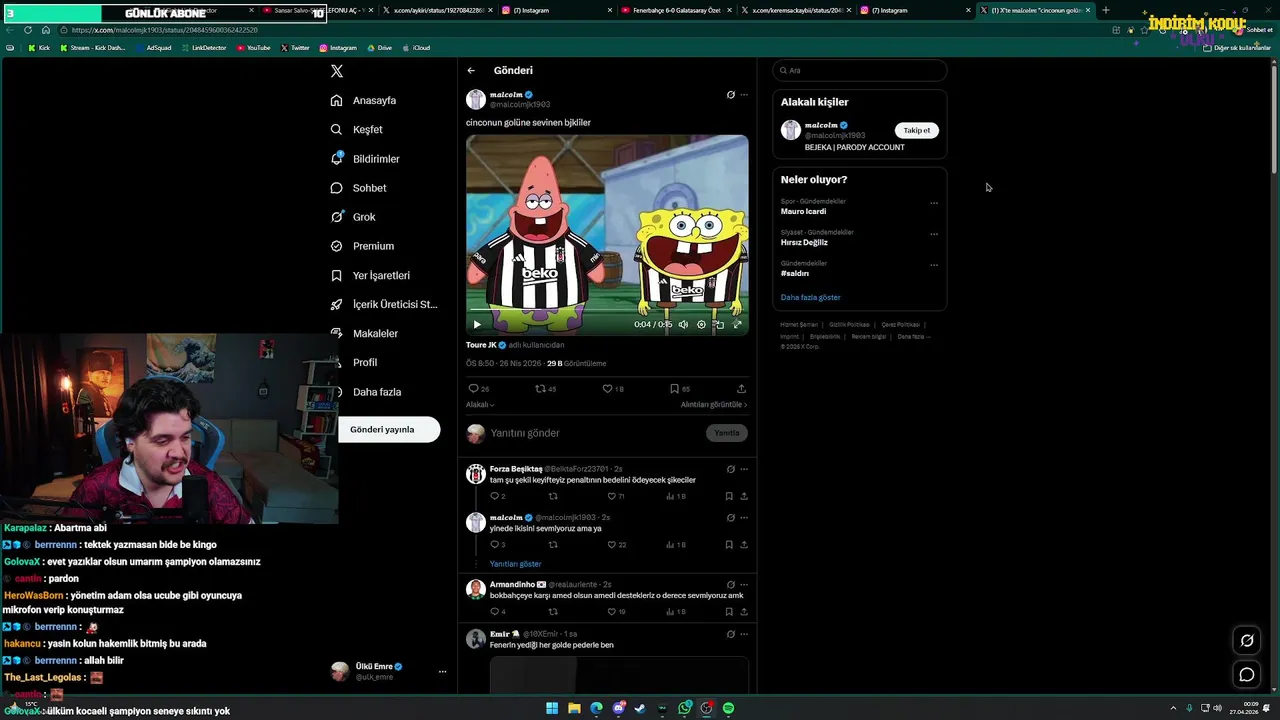Open more options on Emir's reply
The image size is (1280, 720).
(x=744, y=634)
